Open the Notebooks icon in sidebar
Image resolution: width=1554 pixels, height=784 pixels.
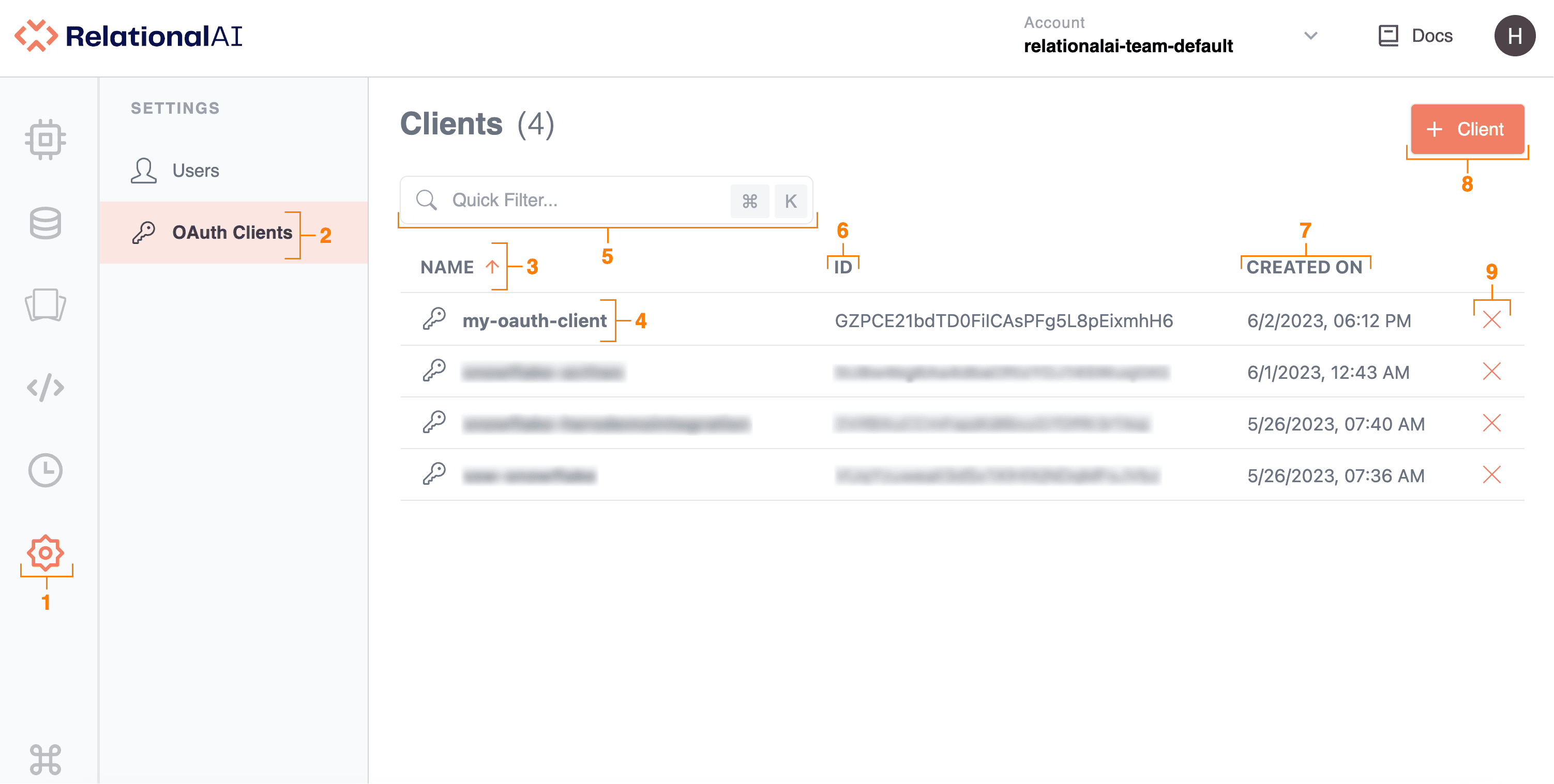pos(45,305)
